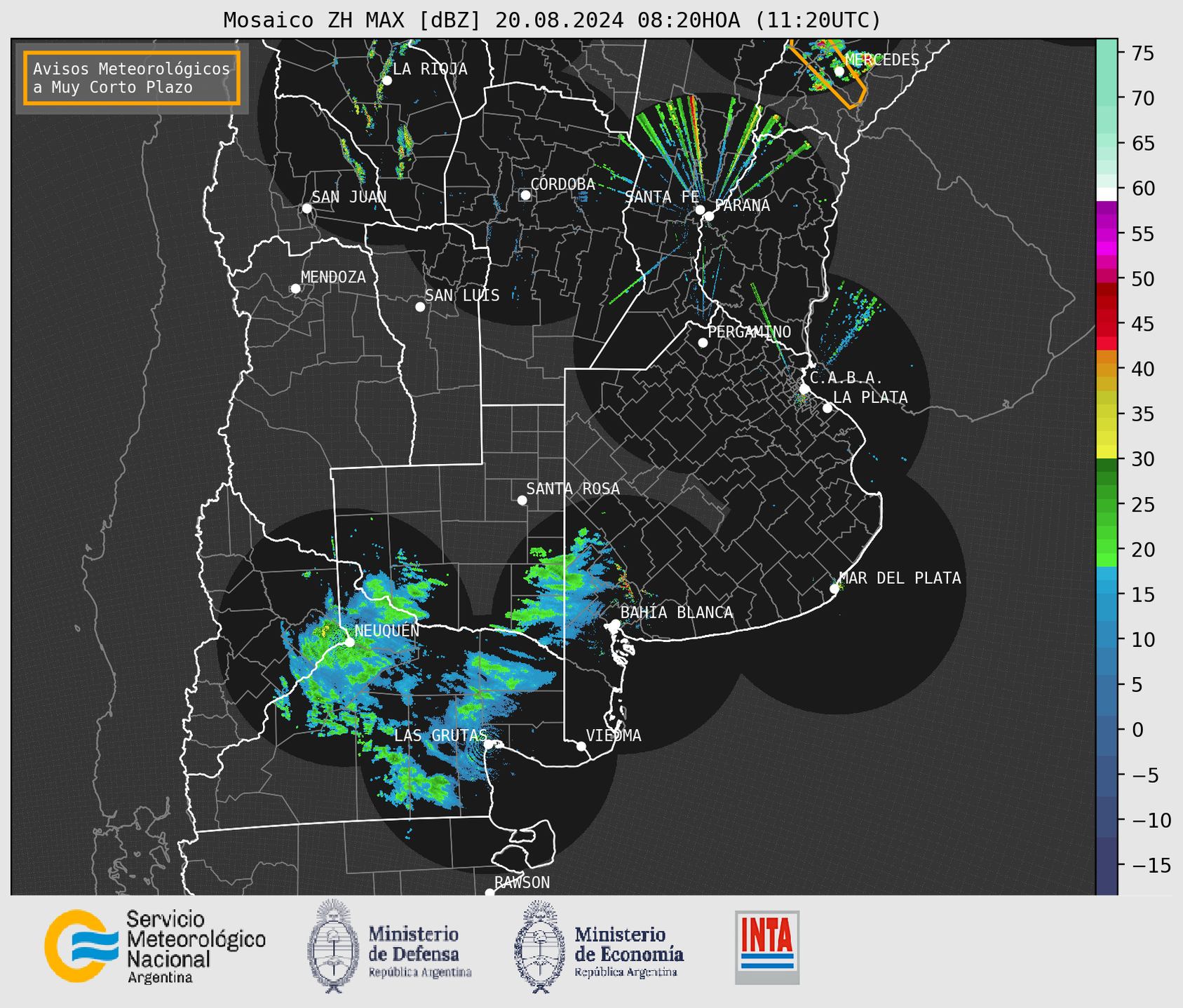Click the Bahía Blanca city marker

coord(616,623)
